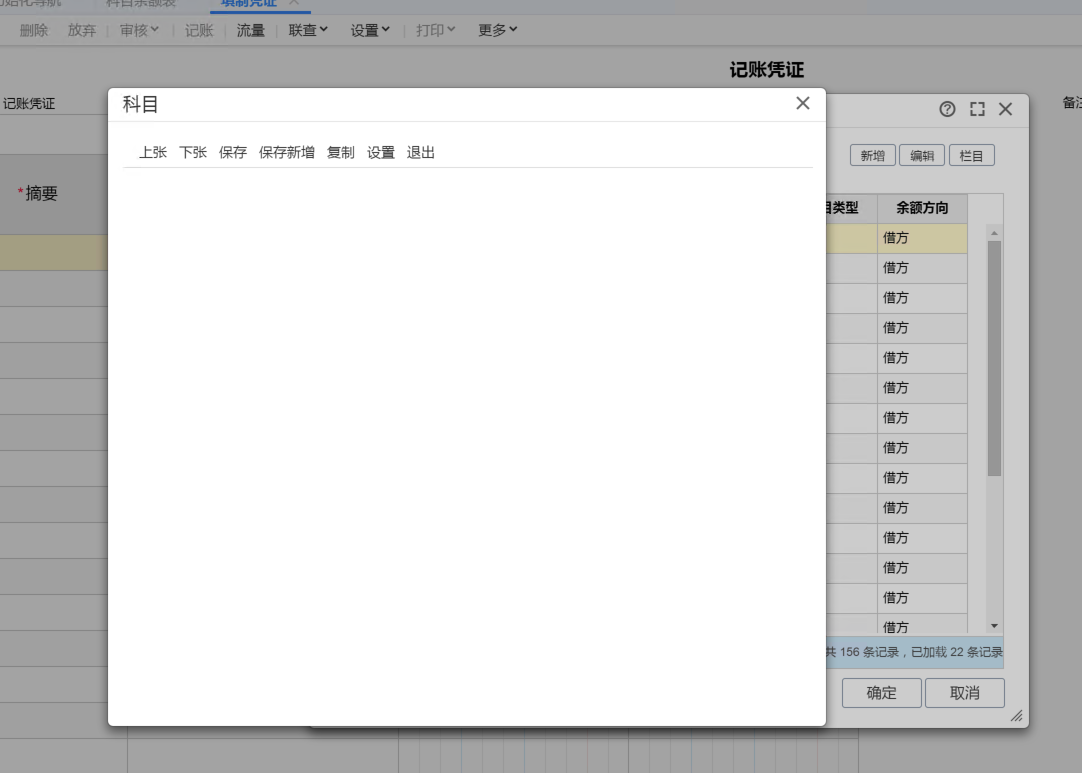Click the record count status 共 156 条记录
Image resolution: width=1082 pixels, height=773 pixels.
pyautogui.click(x=863, y=652)
